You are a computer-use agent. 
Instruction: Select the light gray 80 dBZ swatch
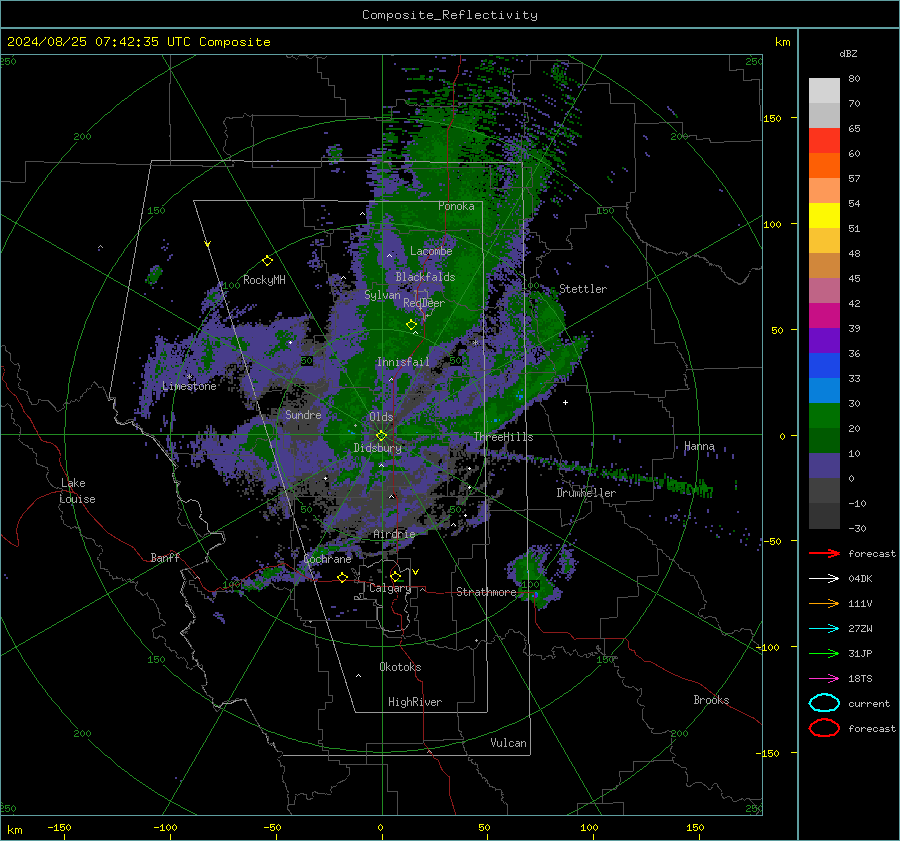(x=824, y=90)
